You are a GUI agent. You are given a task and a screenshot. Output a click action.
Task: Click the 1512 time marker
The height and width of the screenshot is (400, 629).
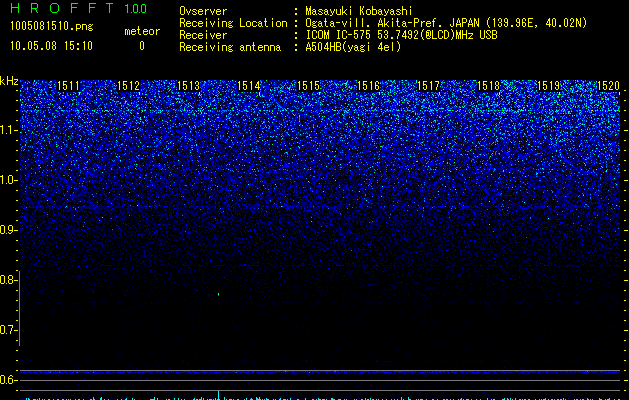[x=128, y=86]
